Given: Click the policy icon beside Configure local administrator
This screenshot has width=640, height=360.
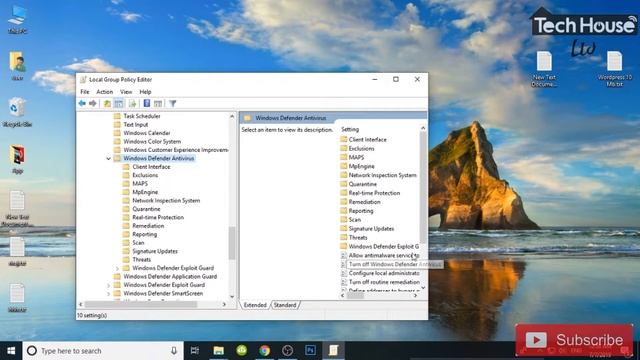Looking at the screenshot, I should pyautogui.click(x=344, y=273).
